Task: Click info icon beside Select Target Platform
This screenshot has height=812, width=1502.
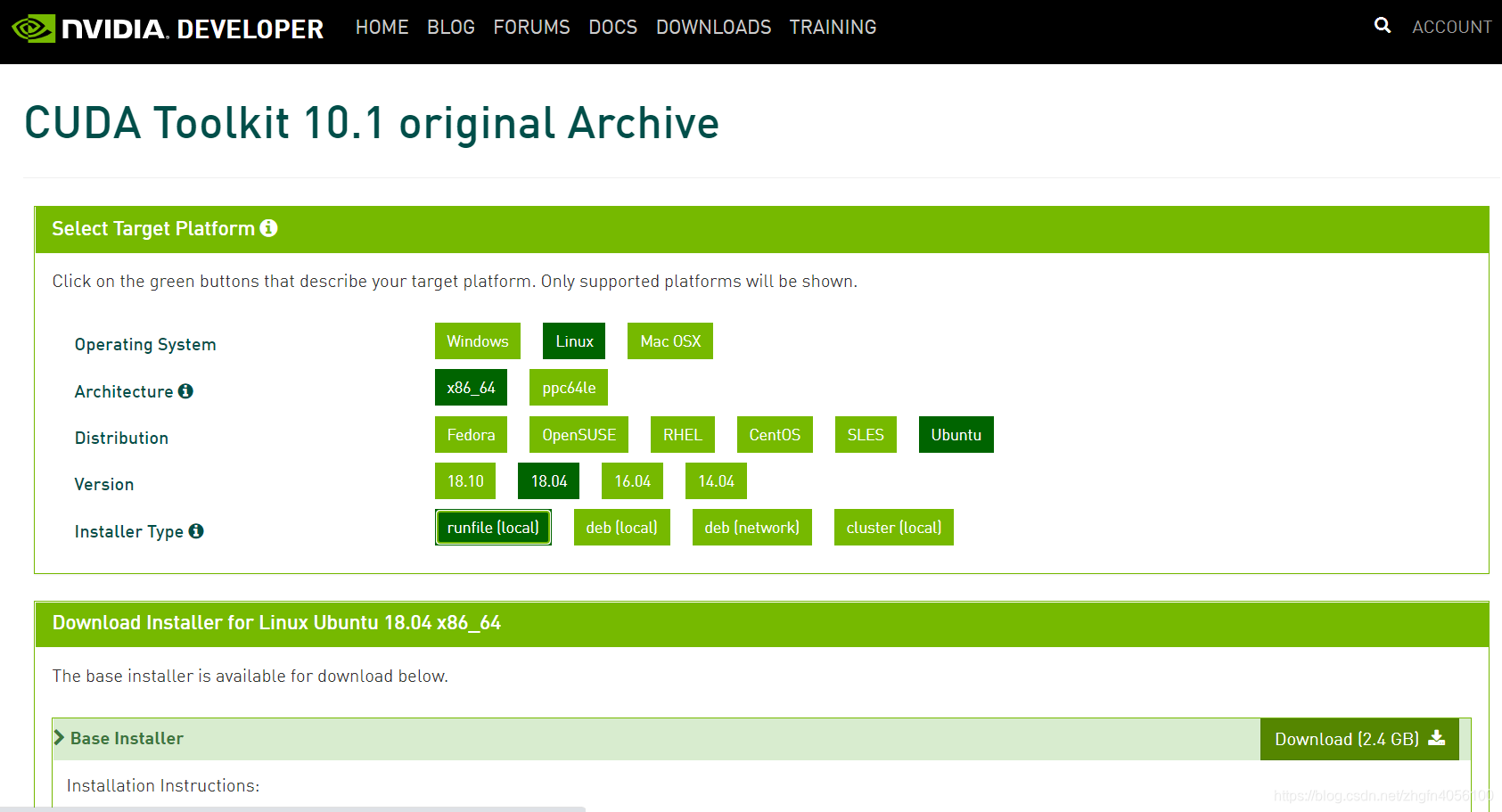Action: point(268,228)
